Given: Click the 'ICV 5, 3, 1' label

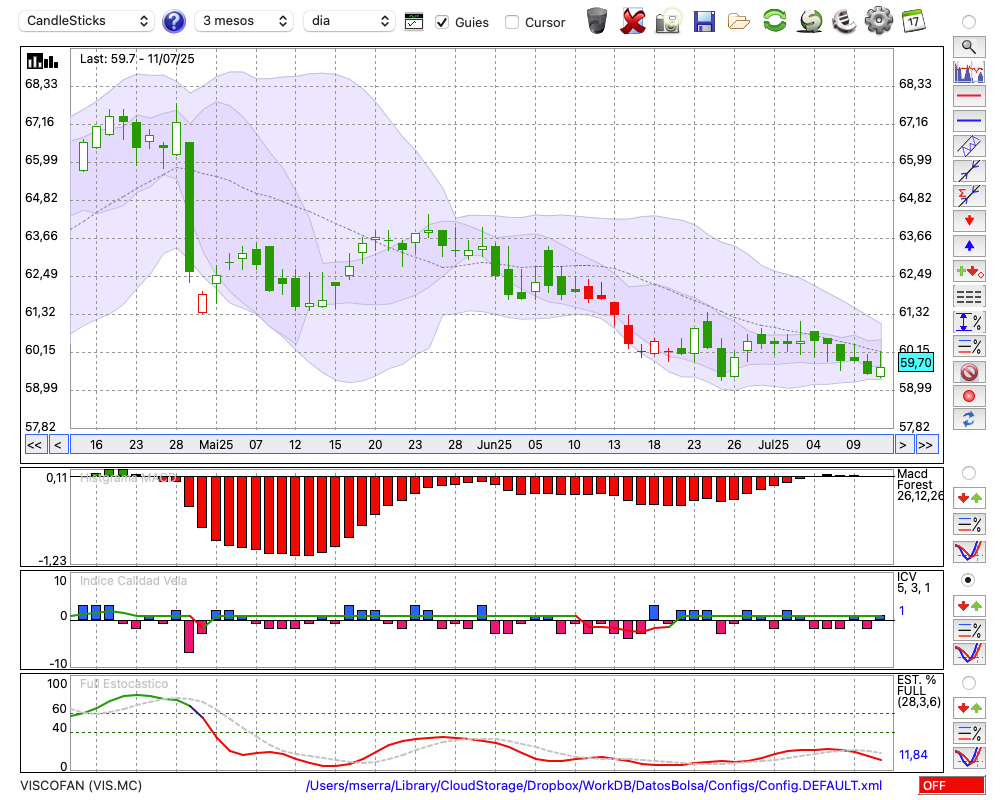Looking at the screenshot, I should pyautogui.click(x=913, y=582).
